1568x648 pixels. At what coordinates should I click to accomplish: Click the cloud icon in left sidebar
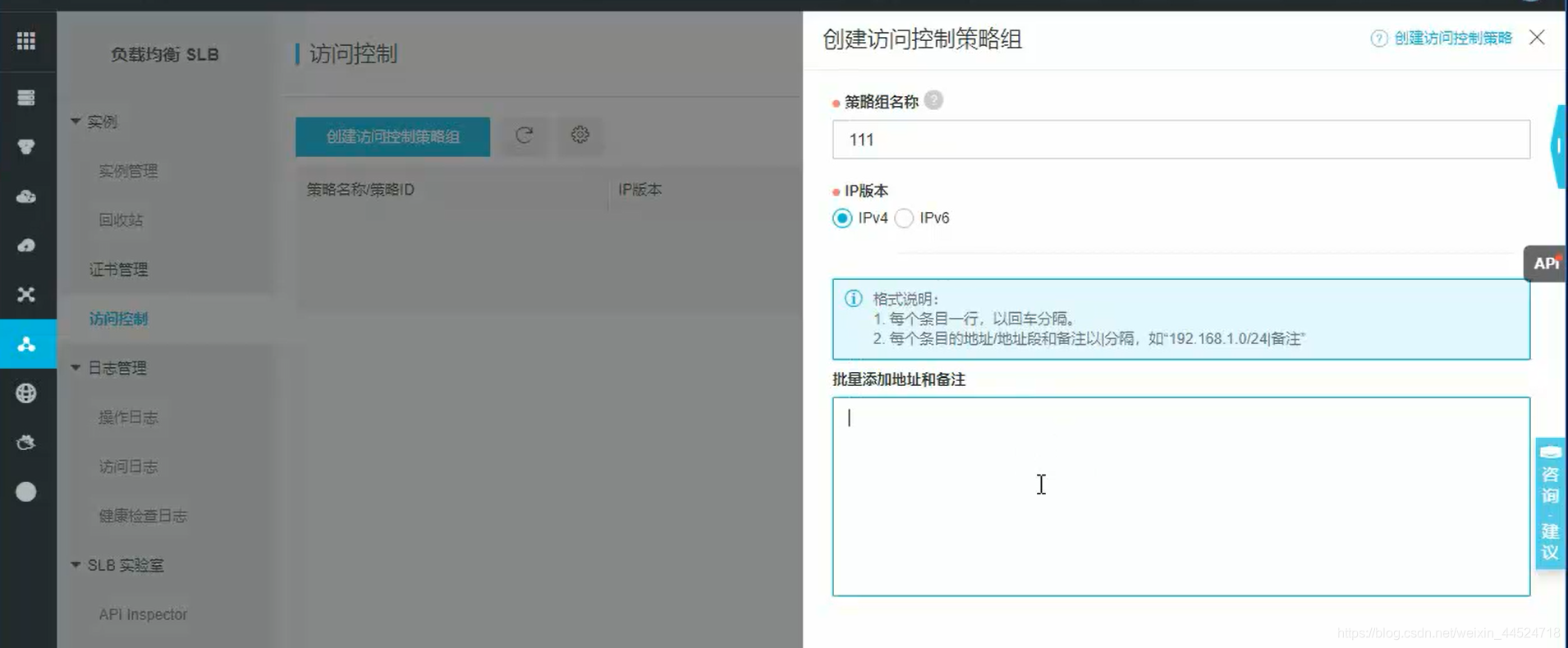coord(26,196)
